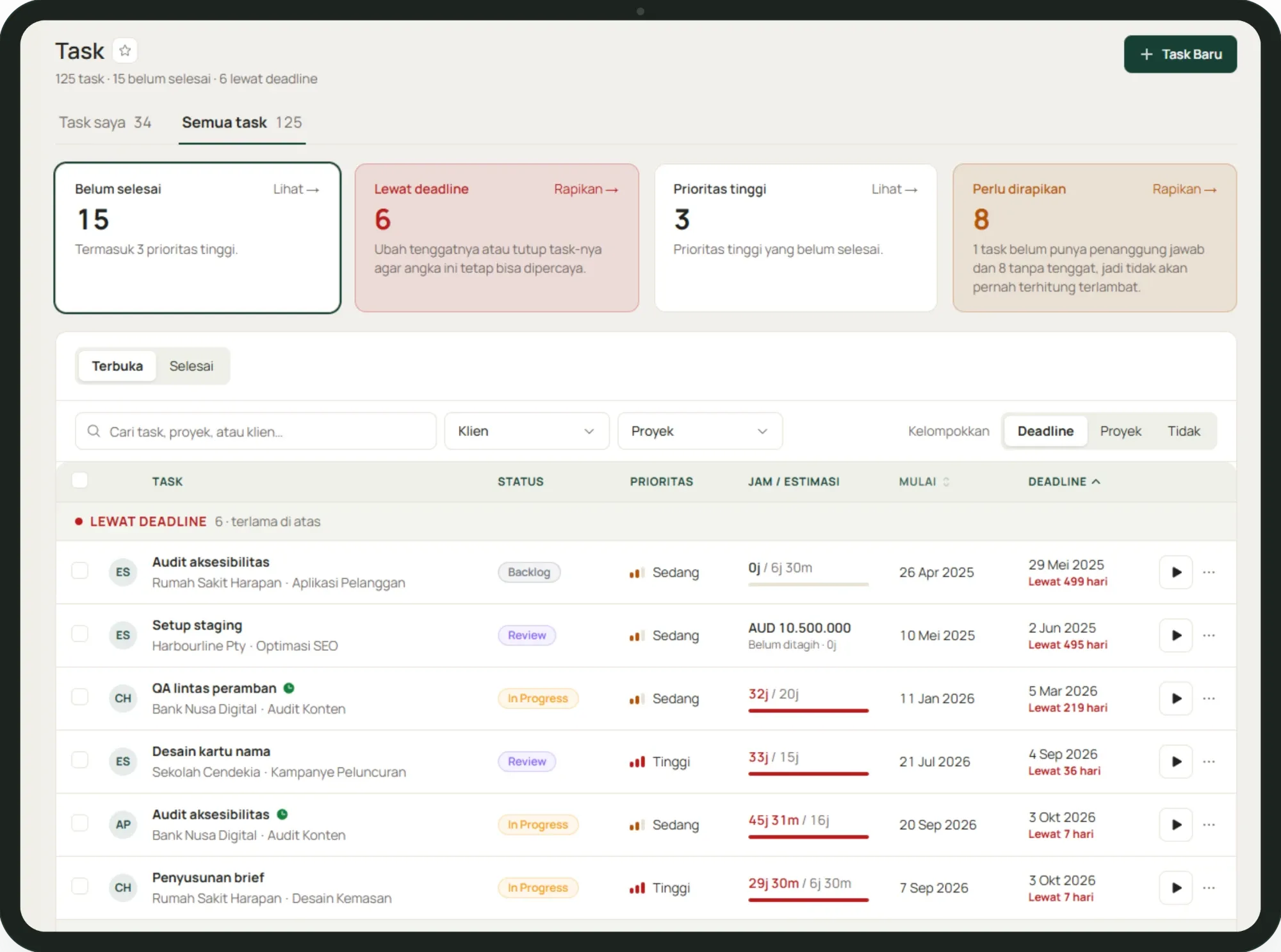Sort by the Mulai column
Viewport: 1281px width, 952px height.
point(924,482)
